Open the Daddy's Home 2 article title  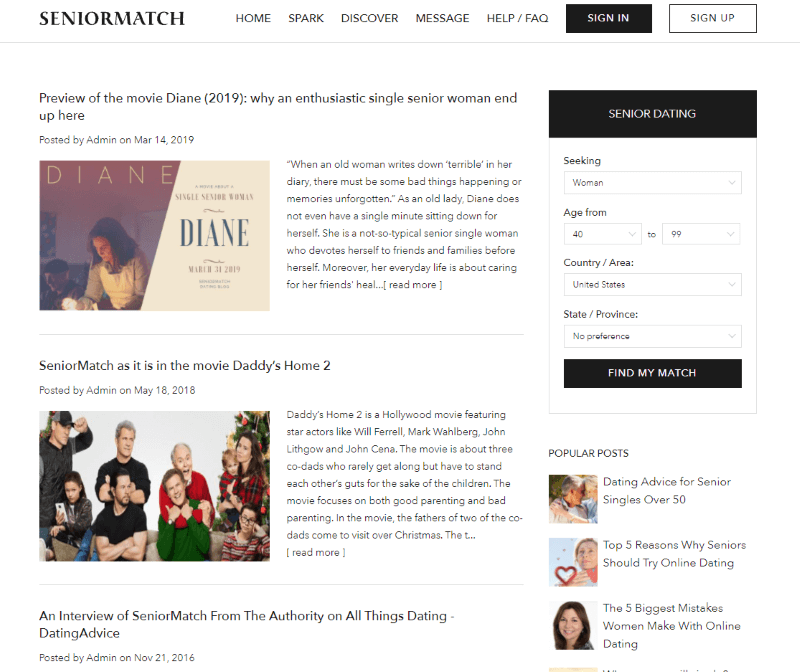(185, 366)
